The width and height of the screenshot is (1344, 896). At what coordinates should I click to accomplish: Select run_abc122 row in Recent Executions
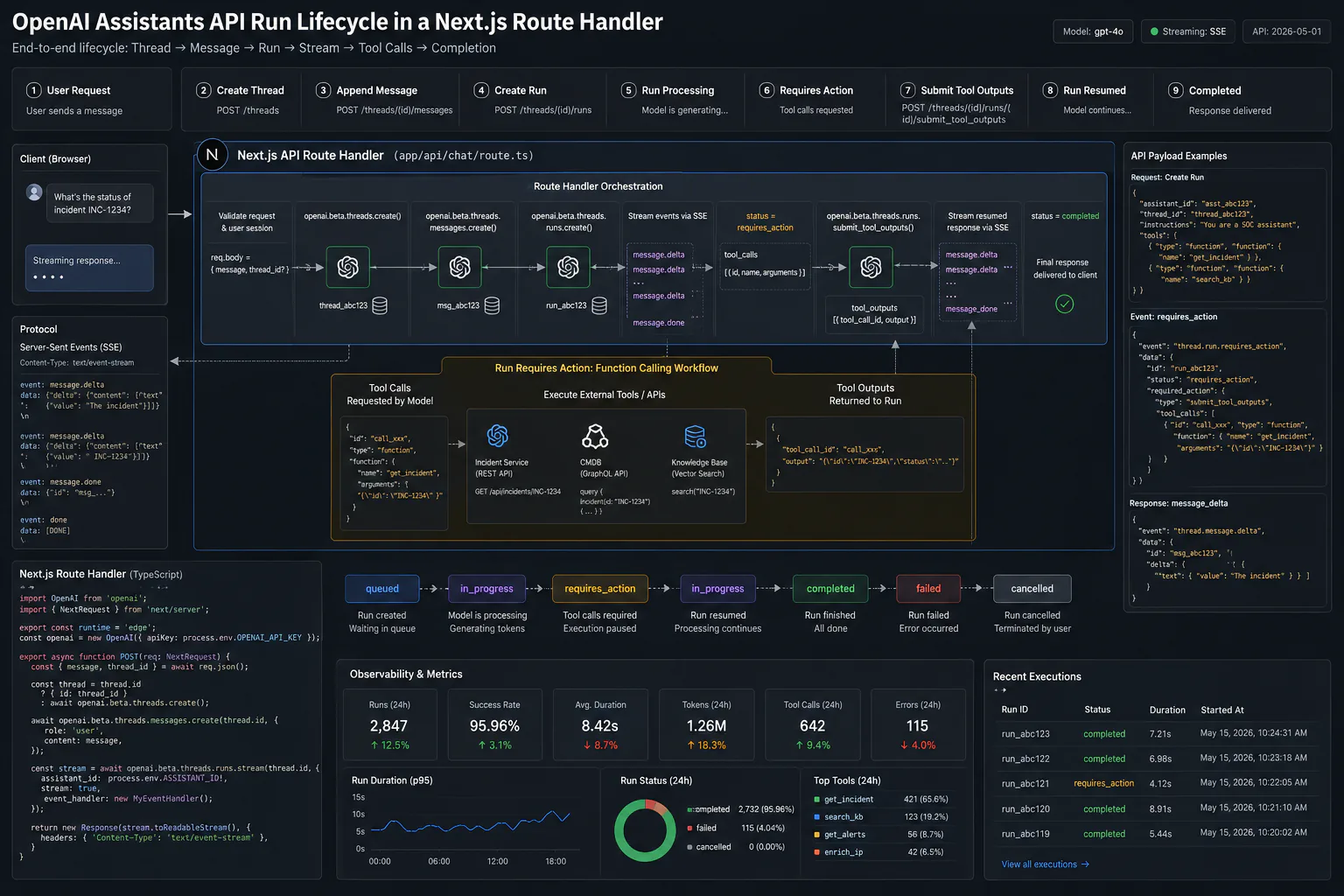coord(1155,759)
